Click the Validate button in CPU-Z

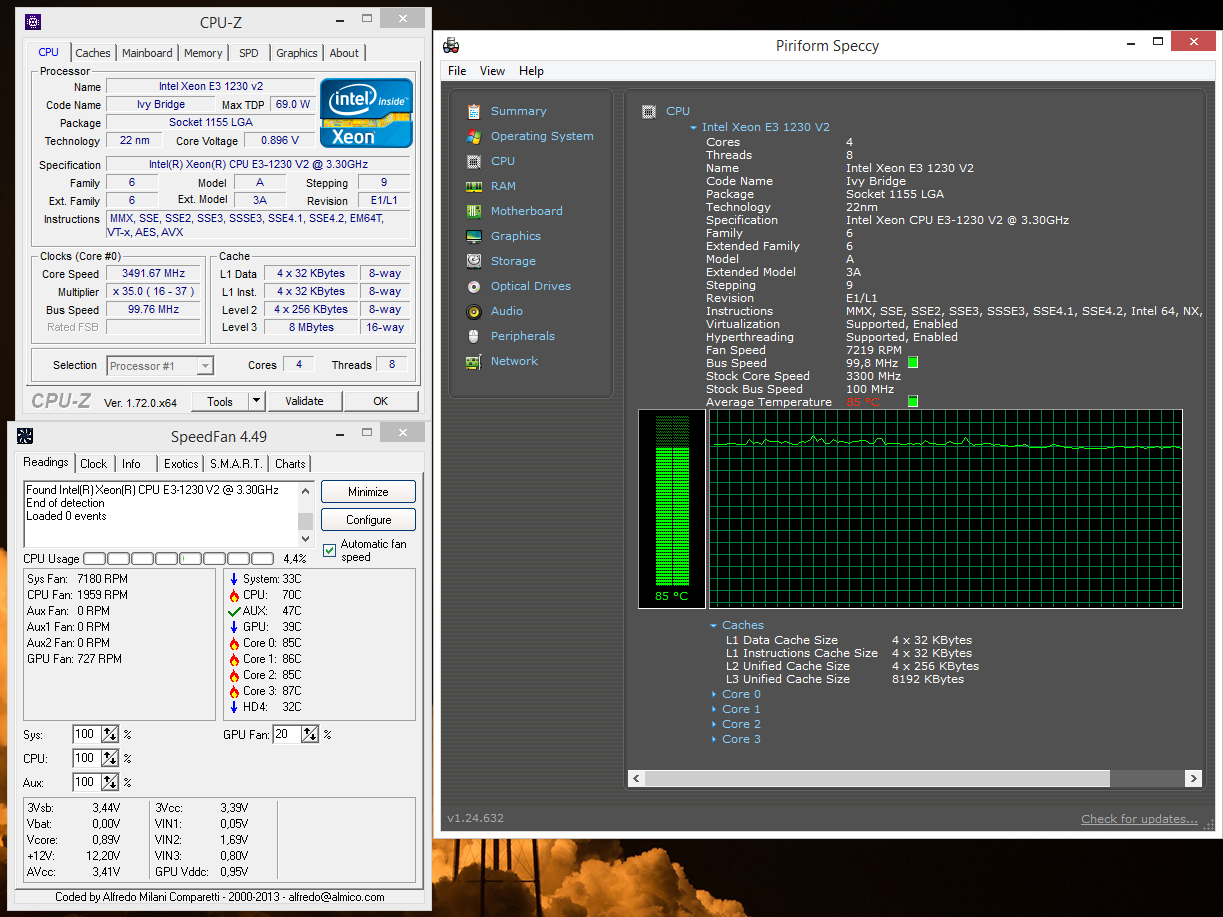point(304,401)
